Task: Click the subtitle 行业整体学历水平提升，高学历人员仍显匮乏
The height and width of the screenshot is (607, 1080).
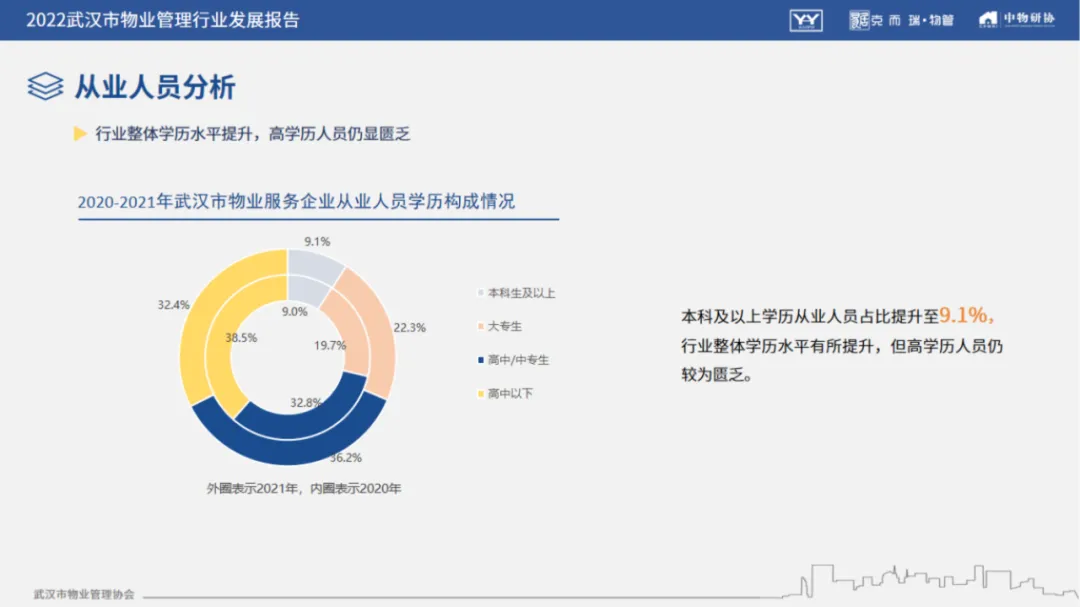Action: tap(253, 134)
